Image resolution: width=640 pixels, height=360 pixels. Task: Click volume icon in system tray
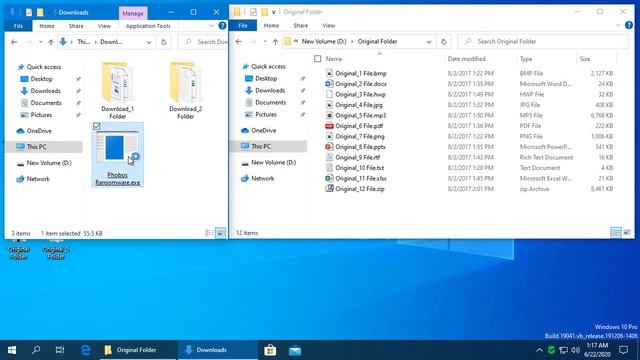pyautogui.click(x=576, y=350)
